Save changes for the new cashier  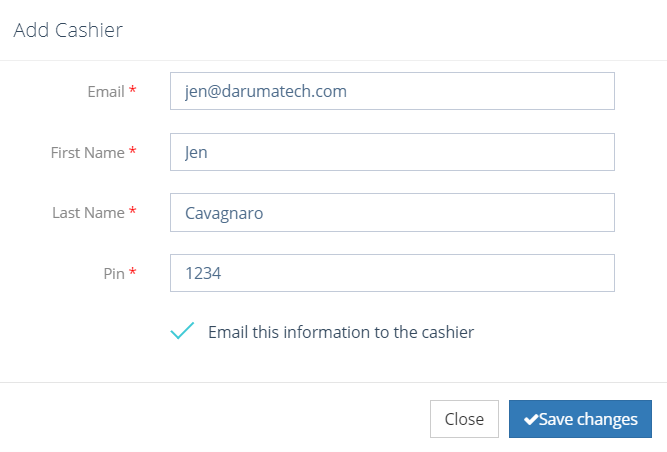(580, 419)
